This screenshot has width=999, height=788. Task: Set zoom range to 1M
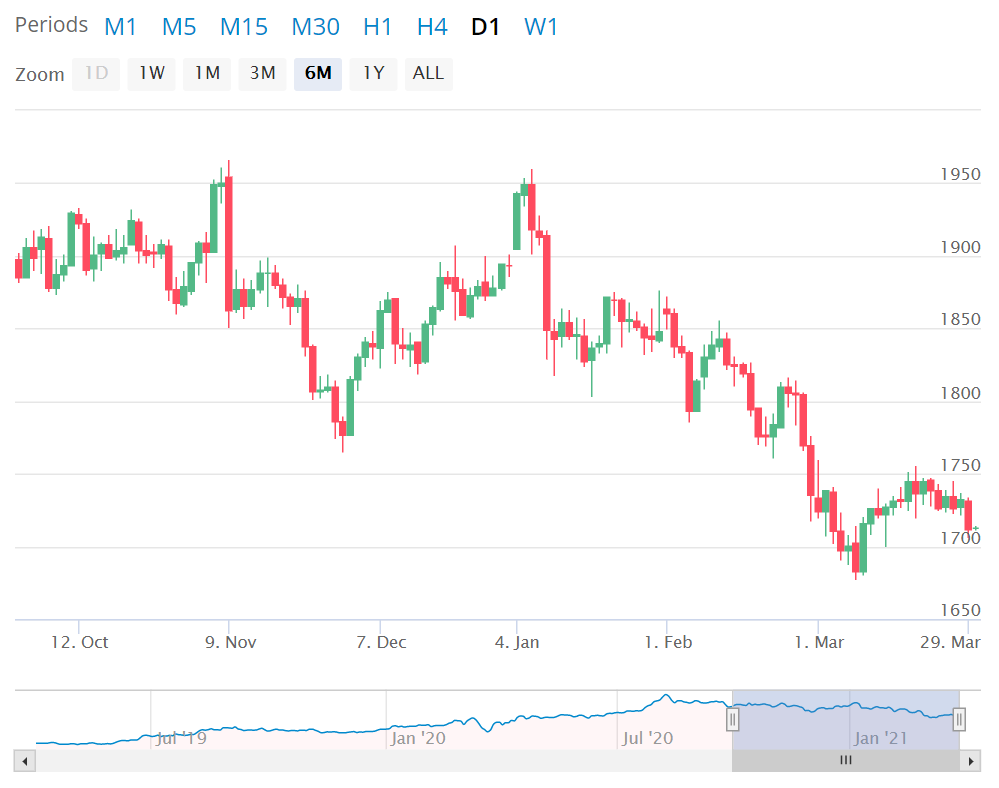[x=207, y=74]
